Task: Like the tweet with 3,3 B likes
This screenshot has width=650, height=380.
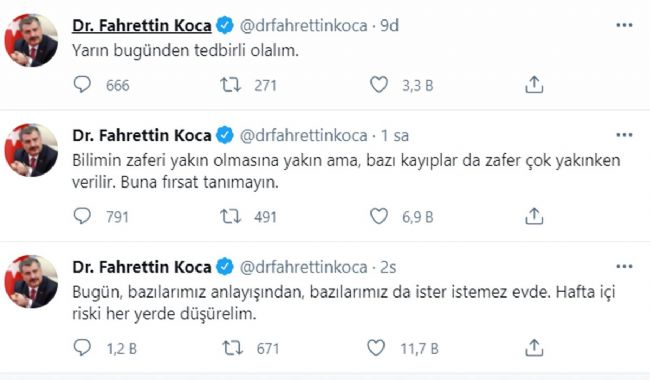Action: click(x=378, y=85)
